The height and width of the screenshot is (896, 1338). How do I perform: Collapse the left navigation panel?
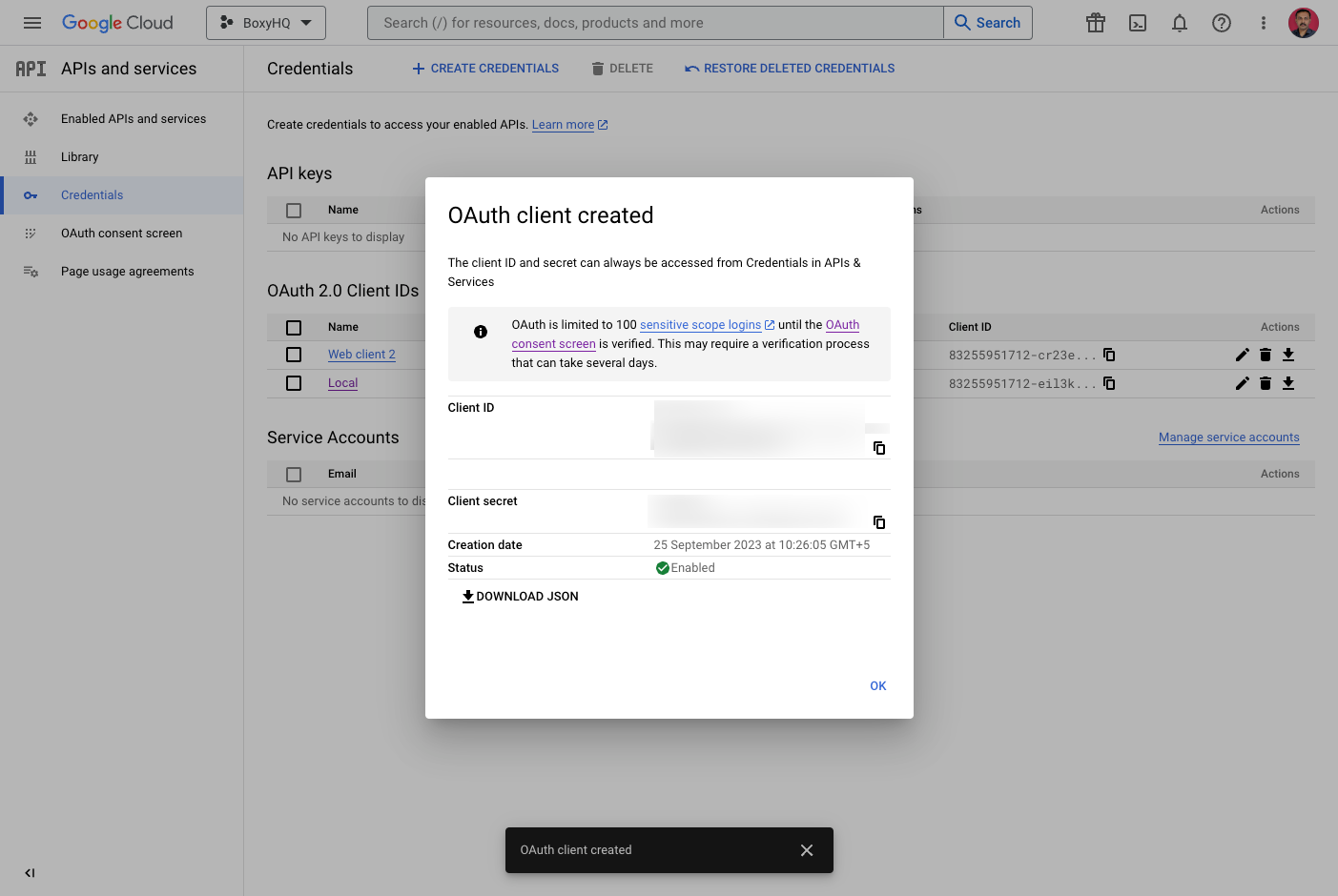pos(29,873)
